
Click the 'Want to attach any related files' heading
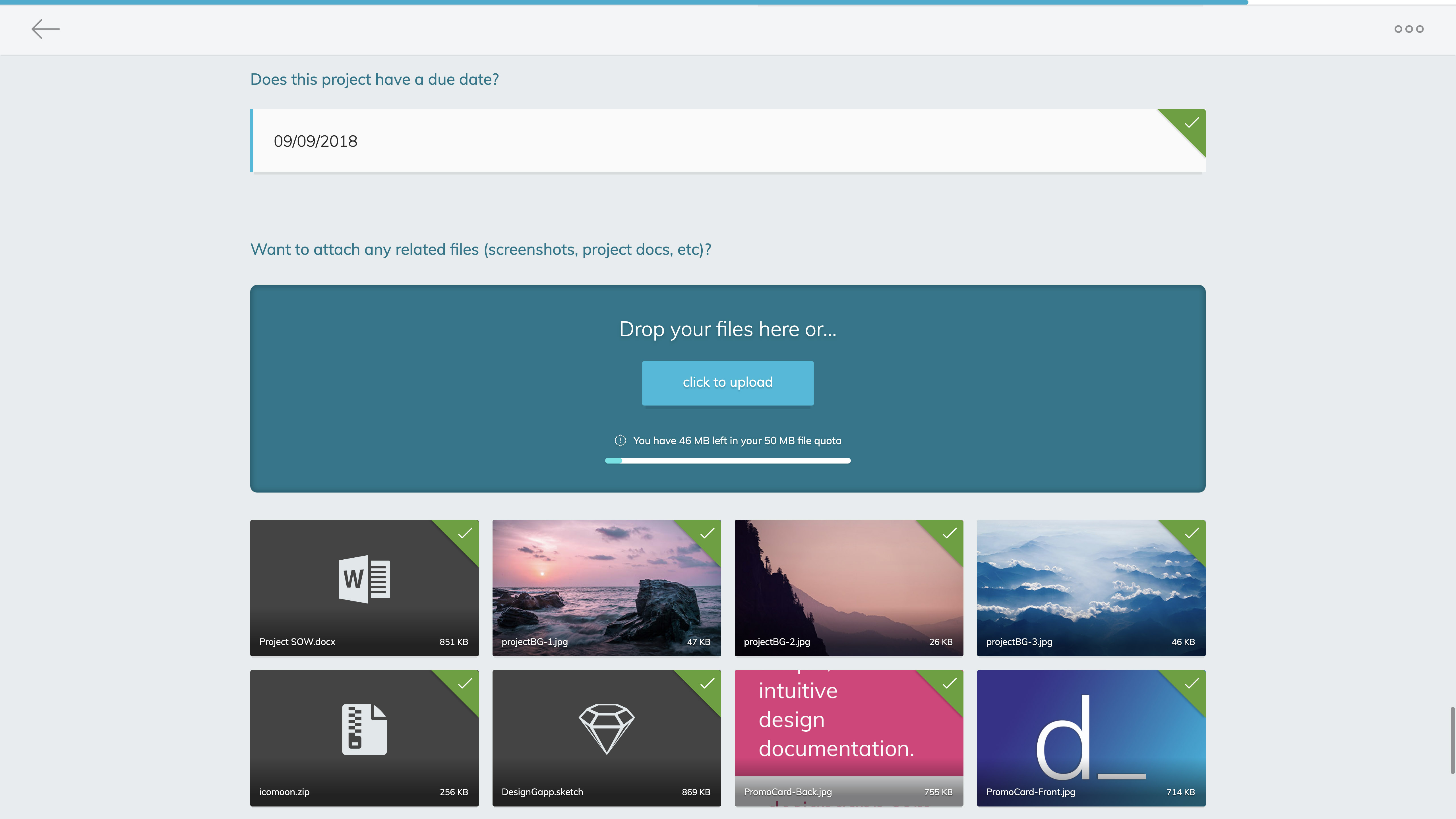(481, 250)
